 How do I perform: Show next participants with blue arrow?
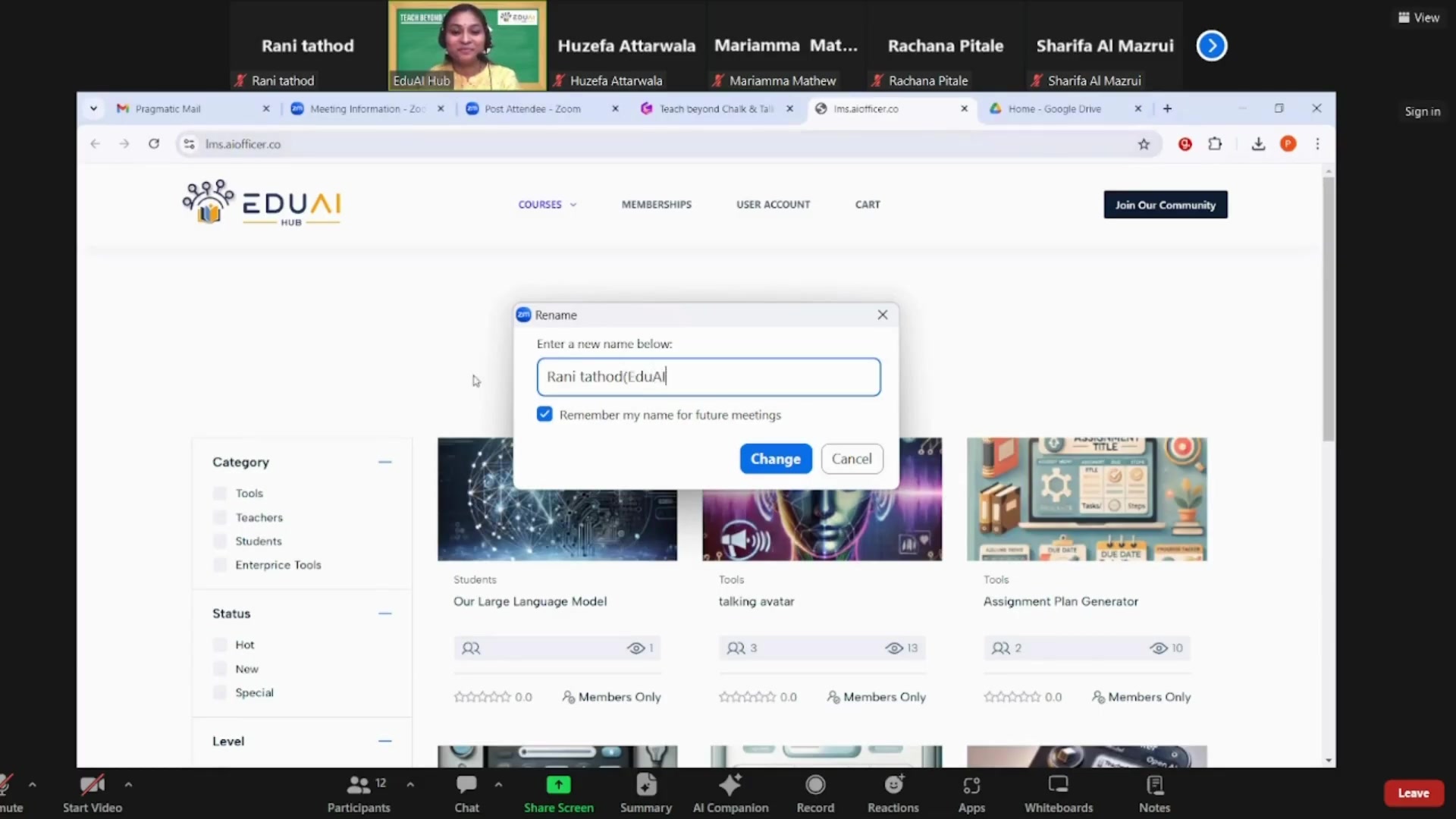(x=1211, y=45)
